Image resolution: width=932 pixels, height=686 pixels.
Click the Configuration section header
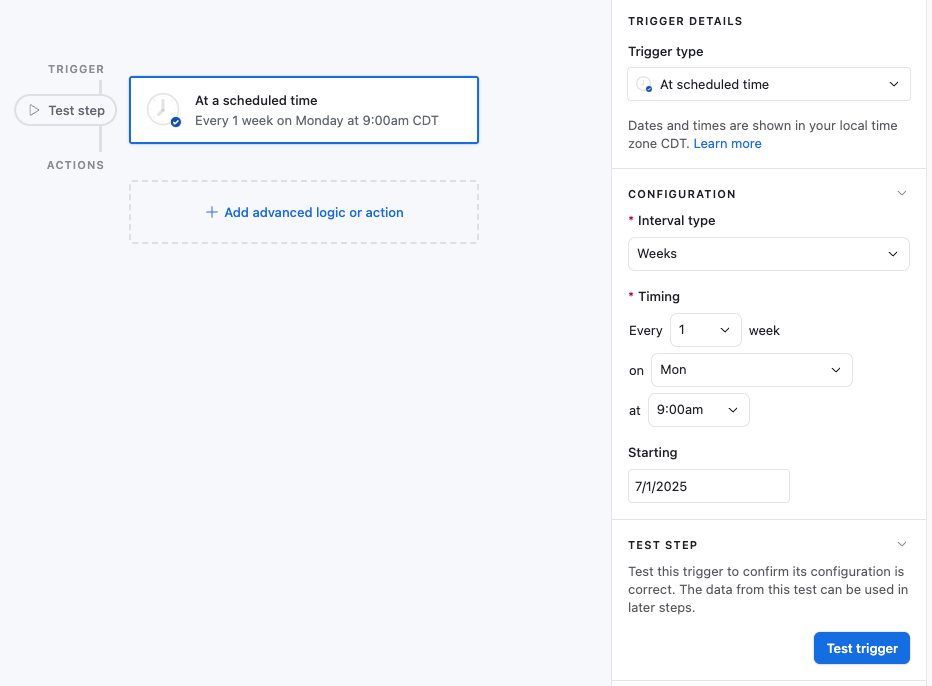(682, 194)
